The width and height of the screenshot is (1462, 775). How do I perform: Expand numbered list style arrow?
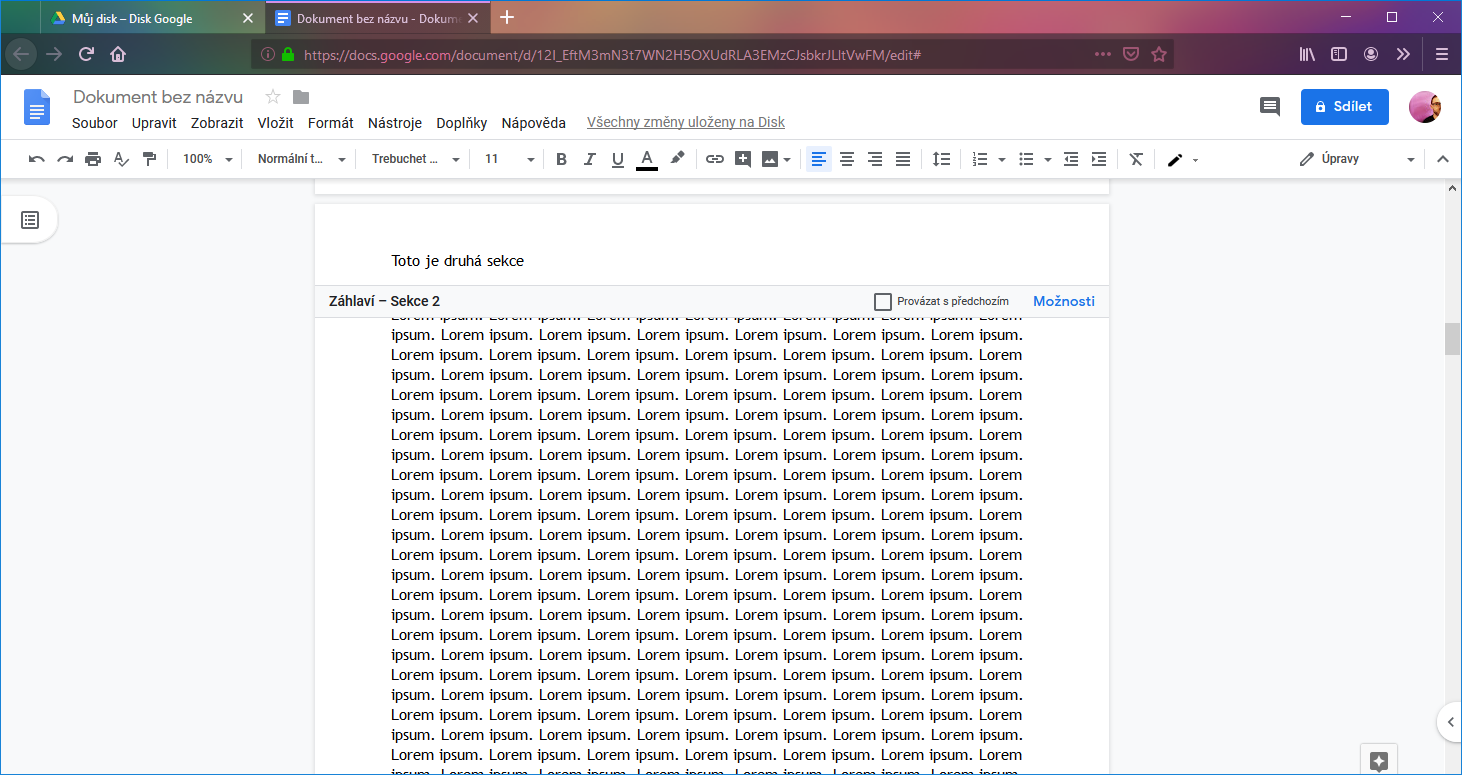click(x=1002, y=160)
